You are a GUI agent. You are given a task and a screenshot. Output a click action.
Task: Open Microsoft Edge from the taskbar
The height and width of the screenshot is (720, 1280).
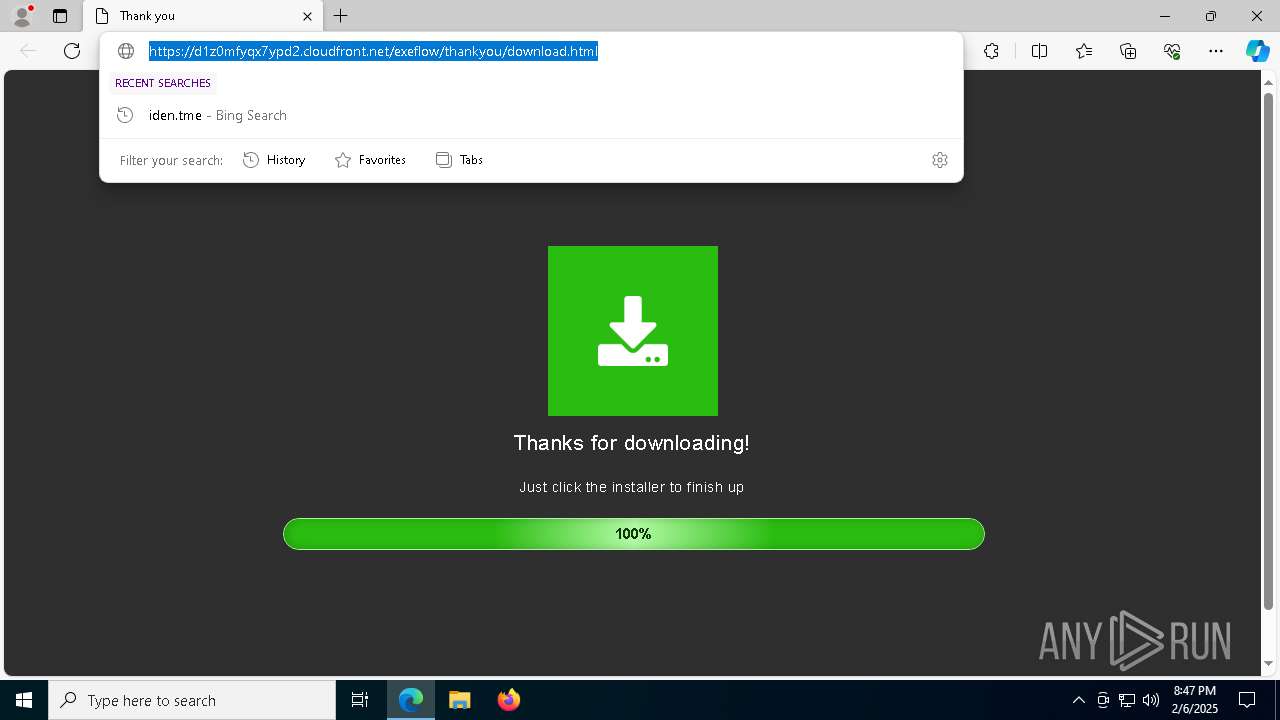[x=411, y=700]
